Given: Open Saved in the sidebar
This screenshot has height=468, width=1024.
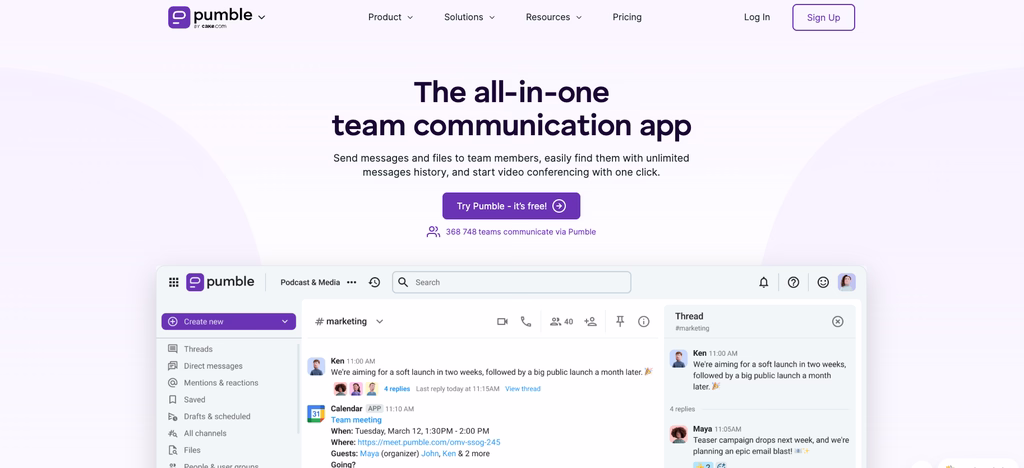Looking at the screenshot, I should [x=194, y=399].
